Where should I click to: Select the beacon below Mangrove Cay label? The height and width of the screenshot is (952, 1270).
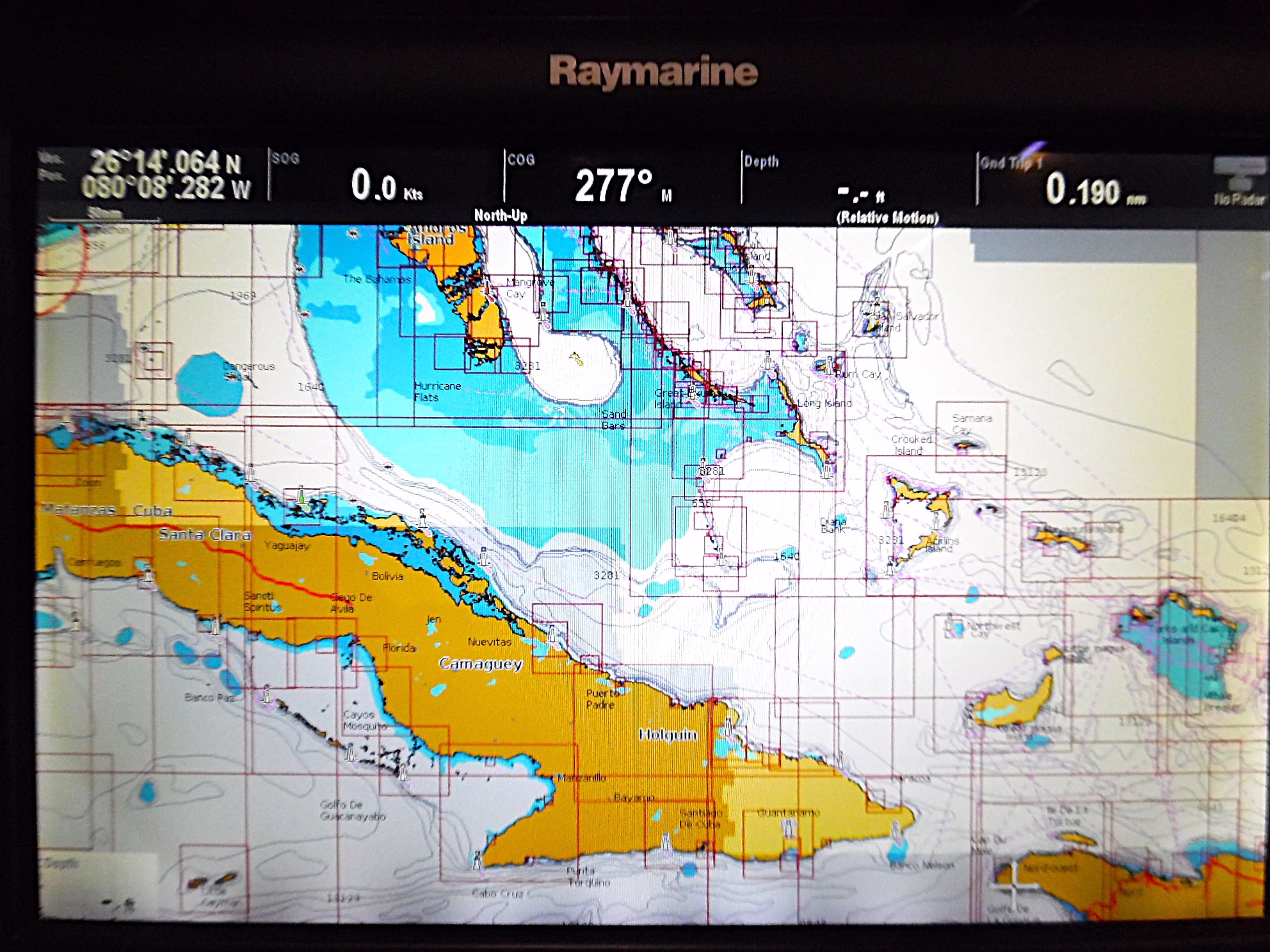(543, 313)
